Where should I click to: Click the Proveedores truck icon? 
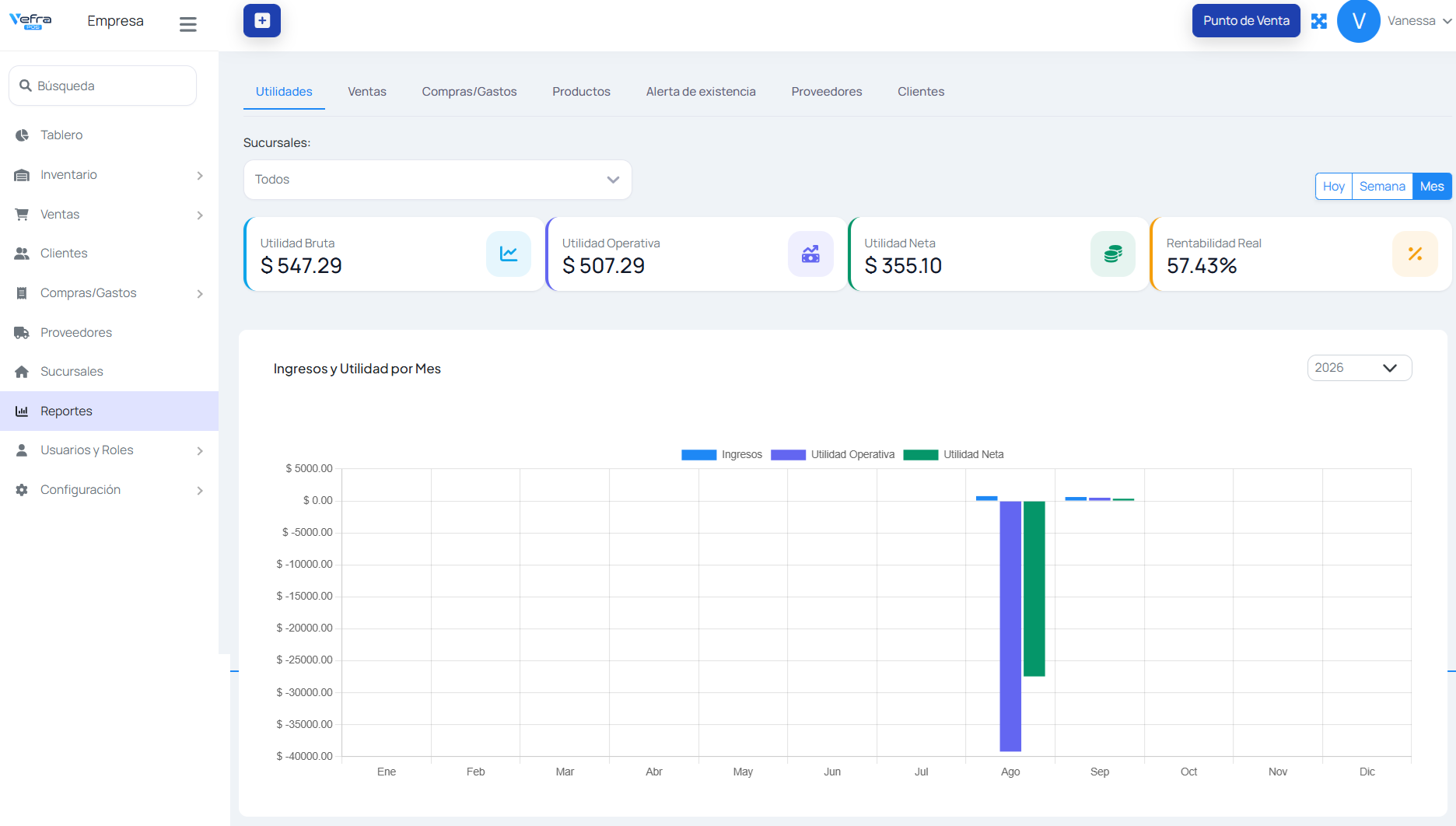[x=22, y=333]
